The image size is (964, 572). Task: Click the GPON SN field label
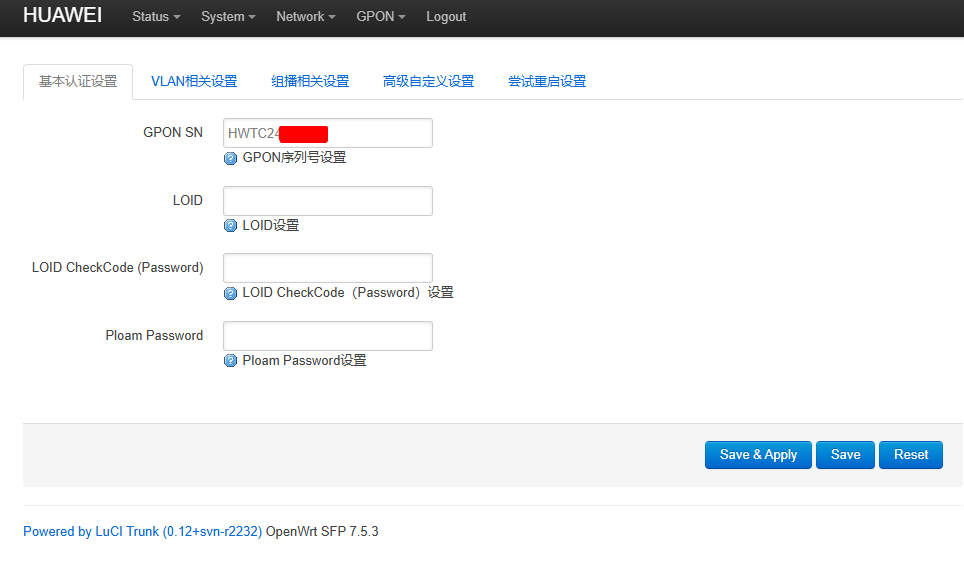tap(173, 132)
